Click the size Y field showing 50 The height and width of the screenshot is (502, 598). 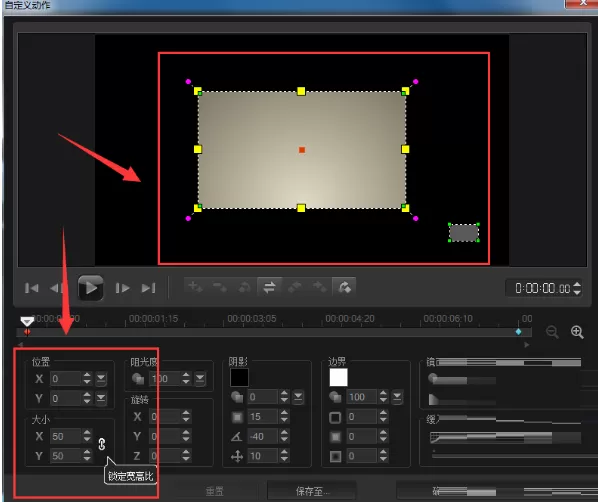click(66, 455)
